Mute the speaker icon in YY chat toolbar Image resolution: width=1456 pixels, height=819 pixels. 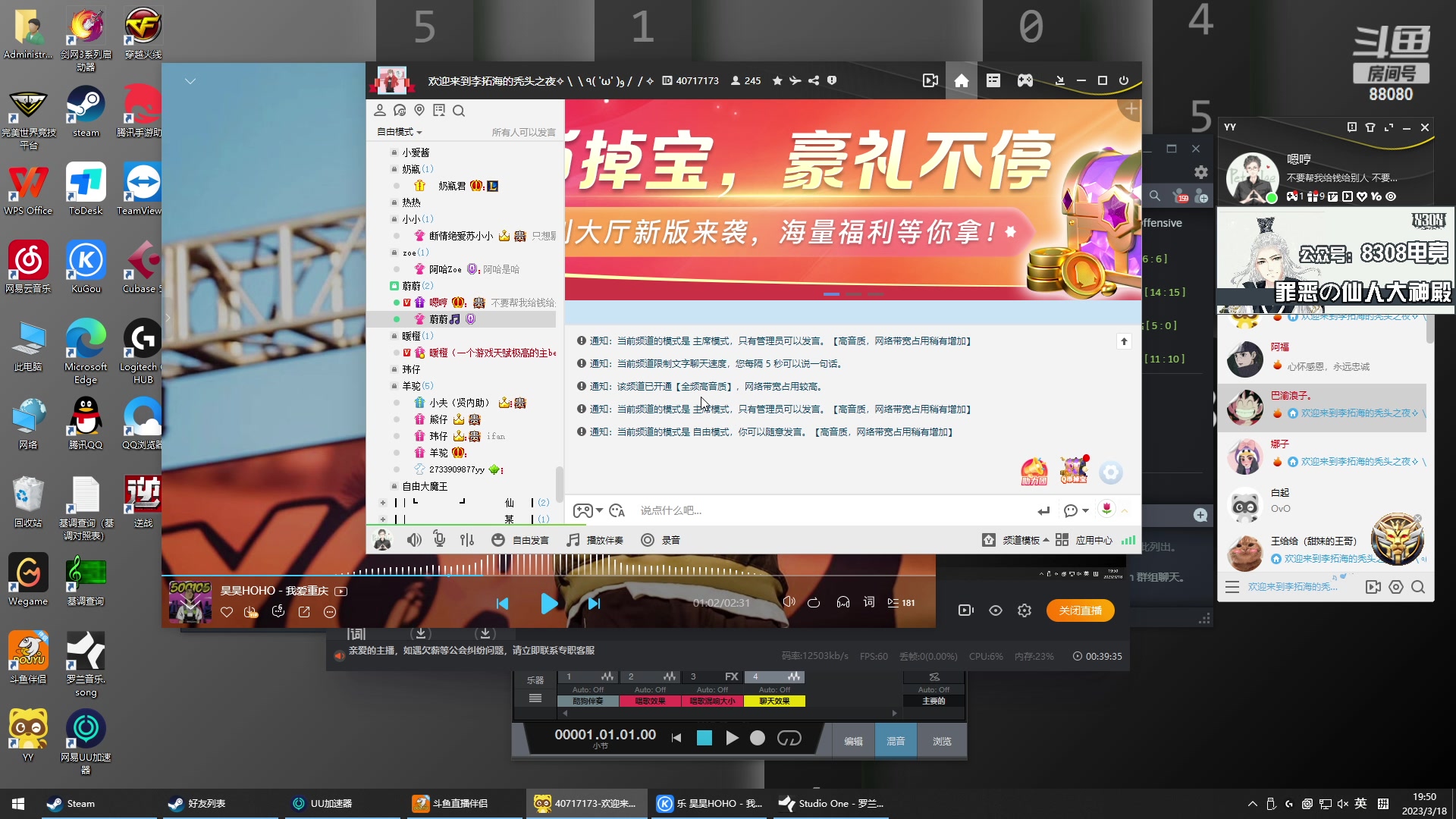point(414,540)
